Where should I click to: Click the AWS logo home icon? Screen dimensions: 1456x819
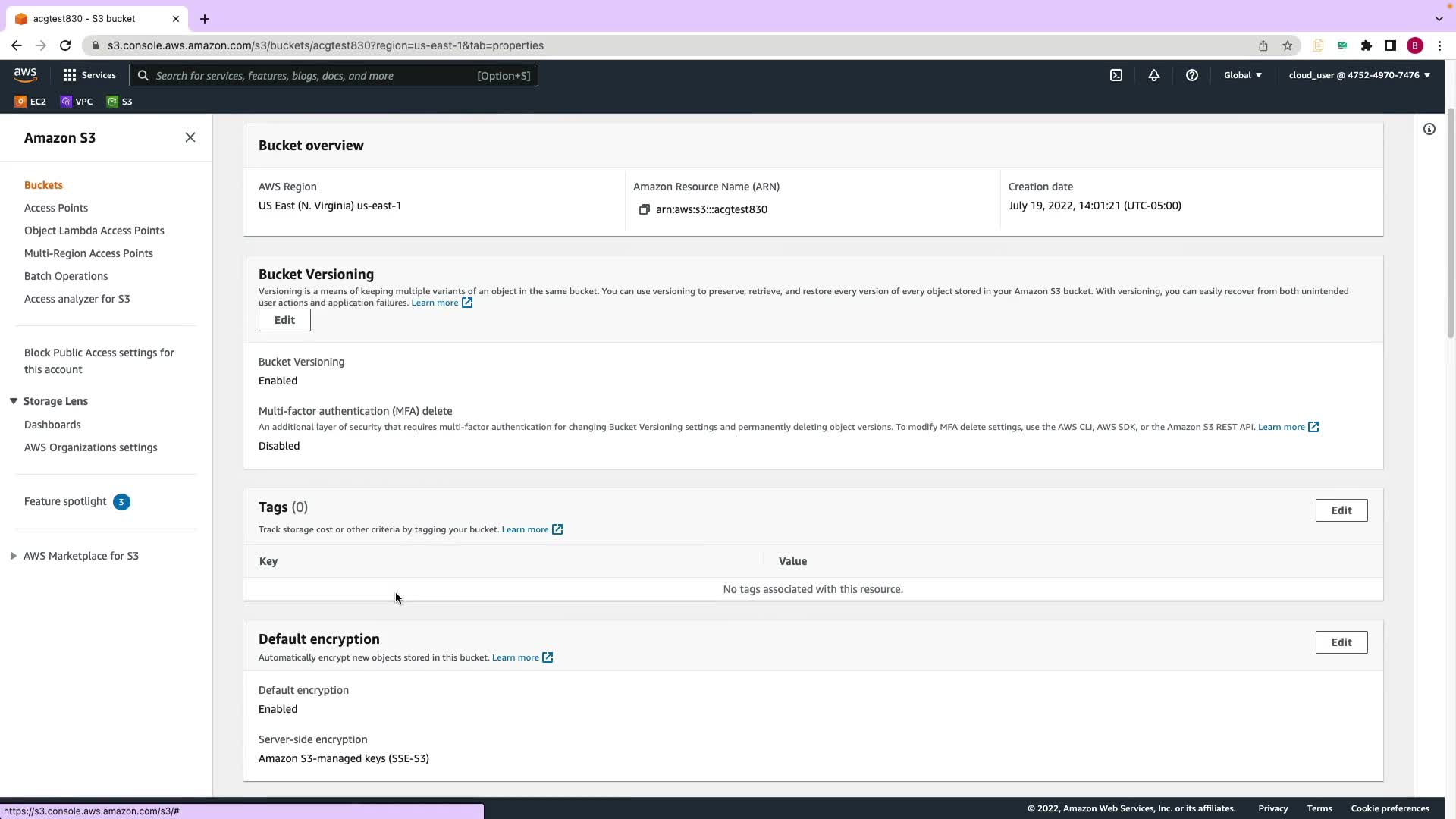coord(25,74)
